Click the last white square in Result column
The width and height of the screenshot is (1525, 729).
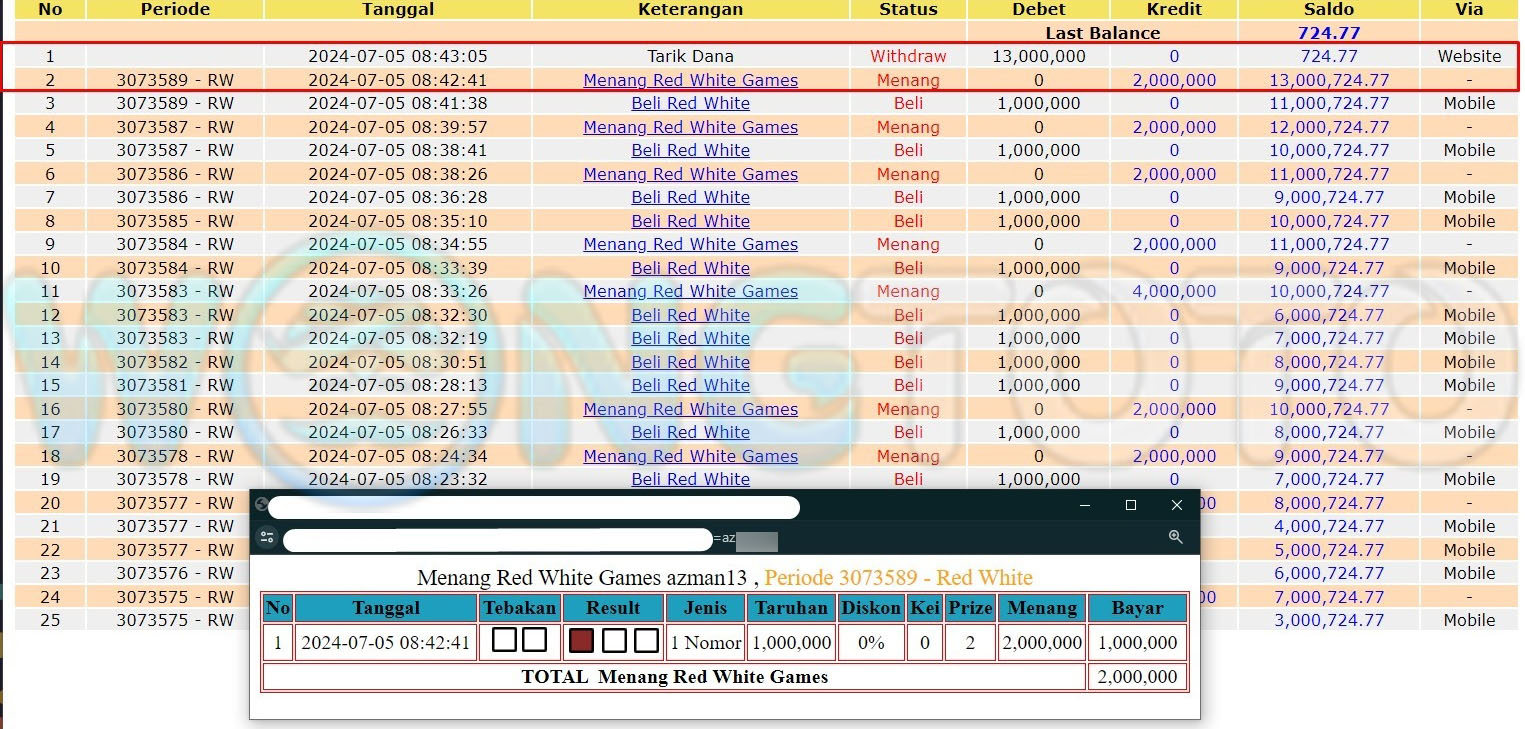(647, 641)
